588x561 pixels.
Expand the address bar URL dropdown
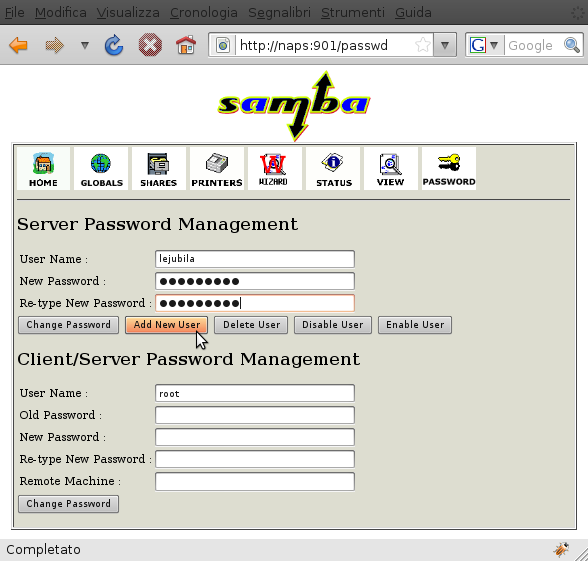(x=445, y=45)
